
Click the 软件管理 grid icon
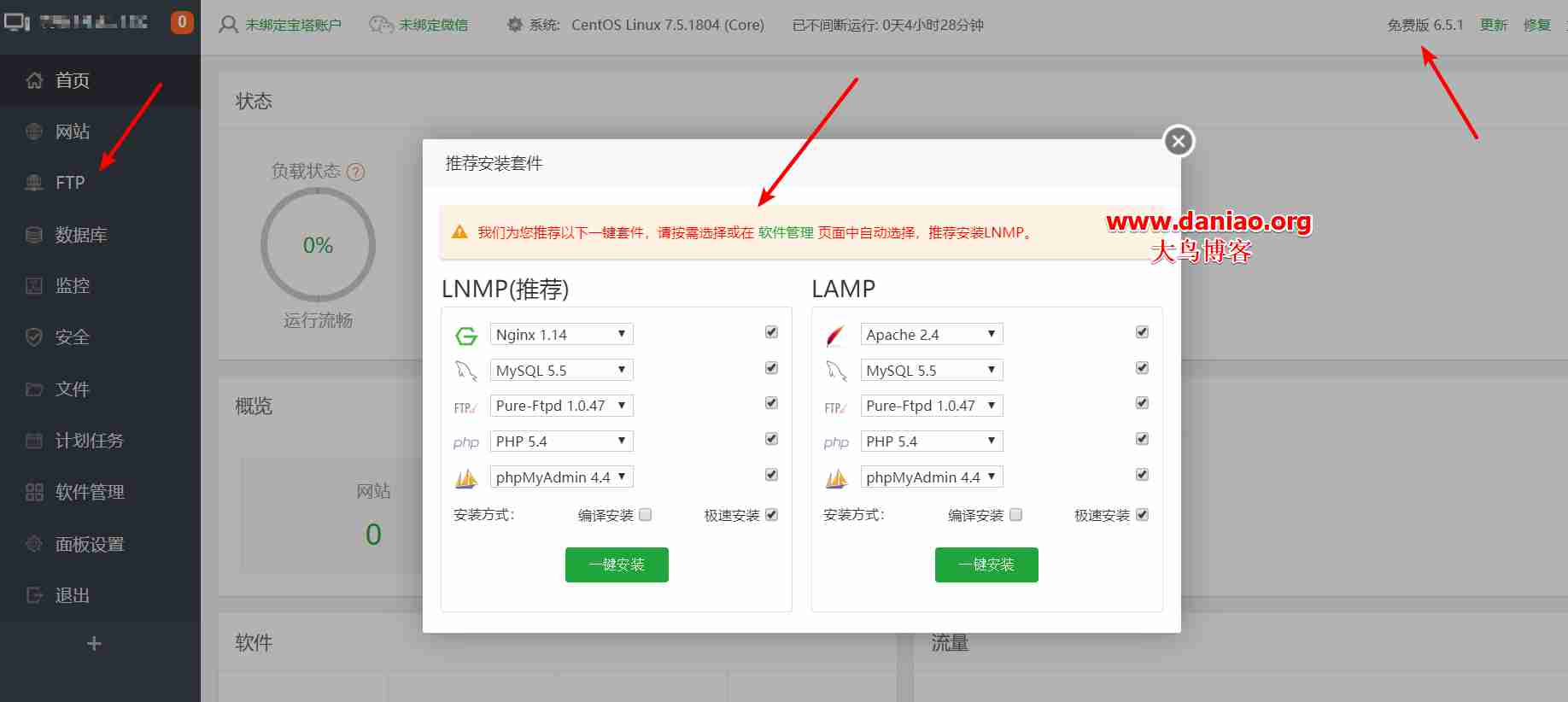[34, 492]
